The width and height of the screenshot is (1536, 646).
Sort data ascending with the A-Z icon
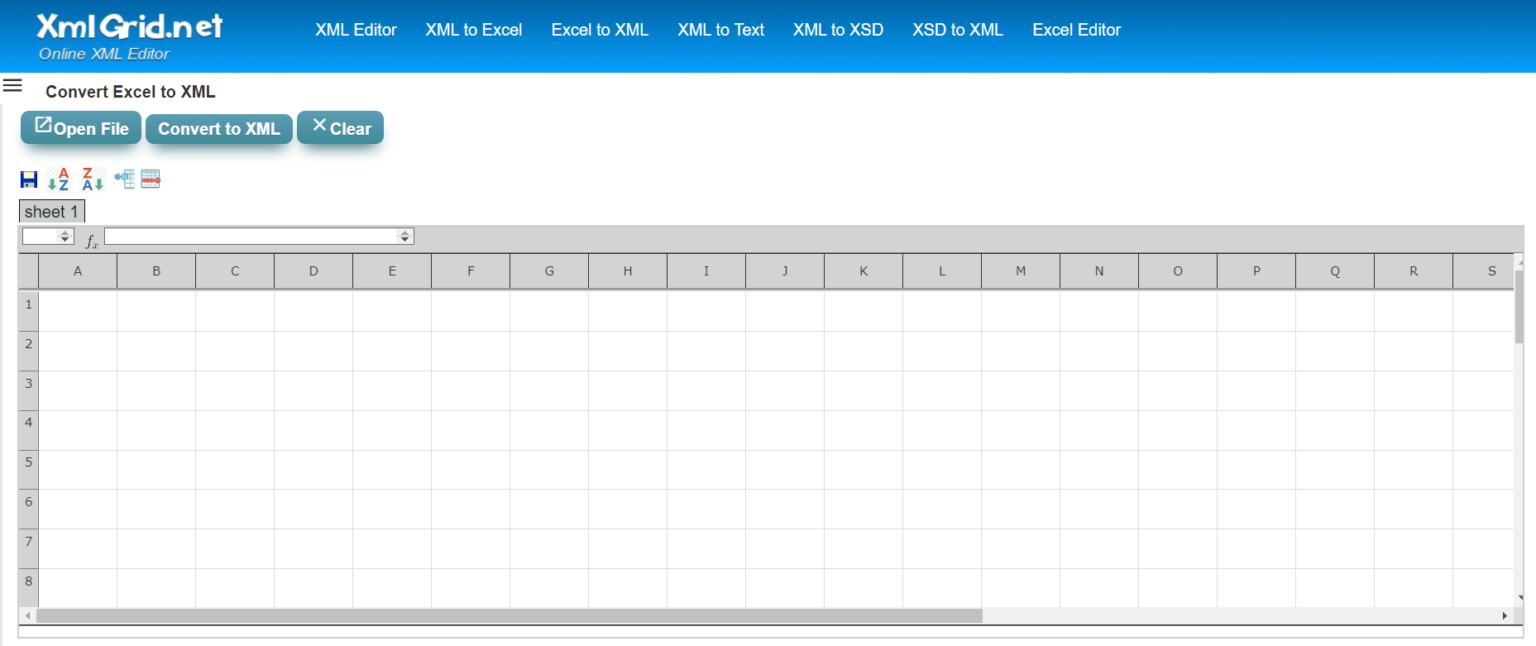coord(58,178)
